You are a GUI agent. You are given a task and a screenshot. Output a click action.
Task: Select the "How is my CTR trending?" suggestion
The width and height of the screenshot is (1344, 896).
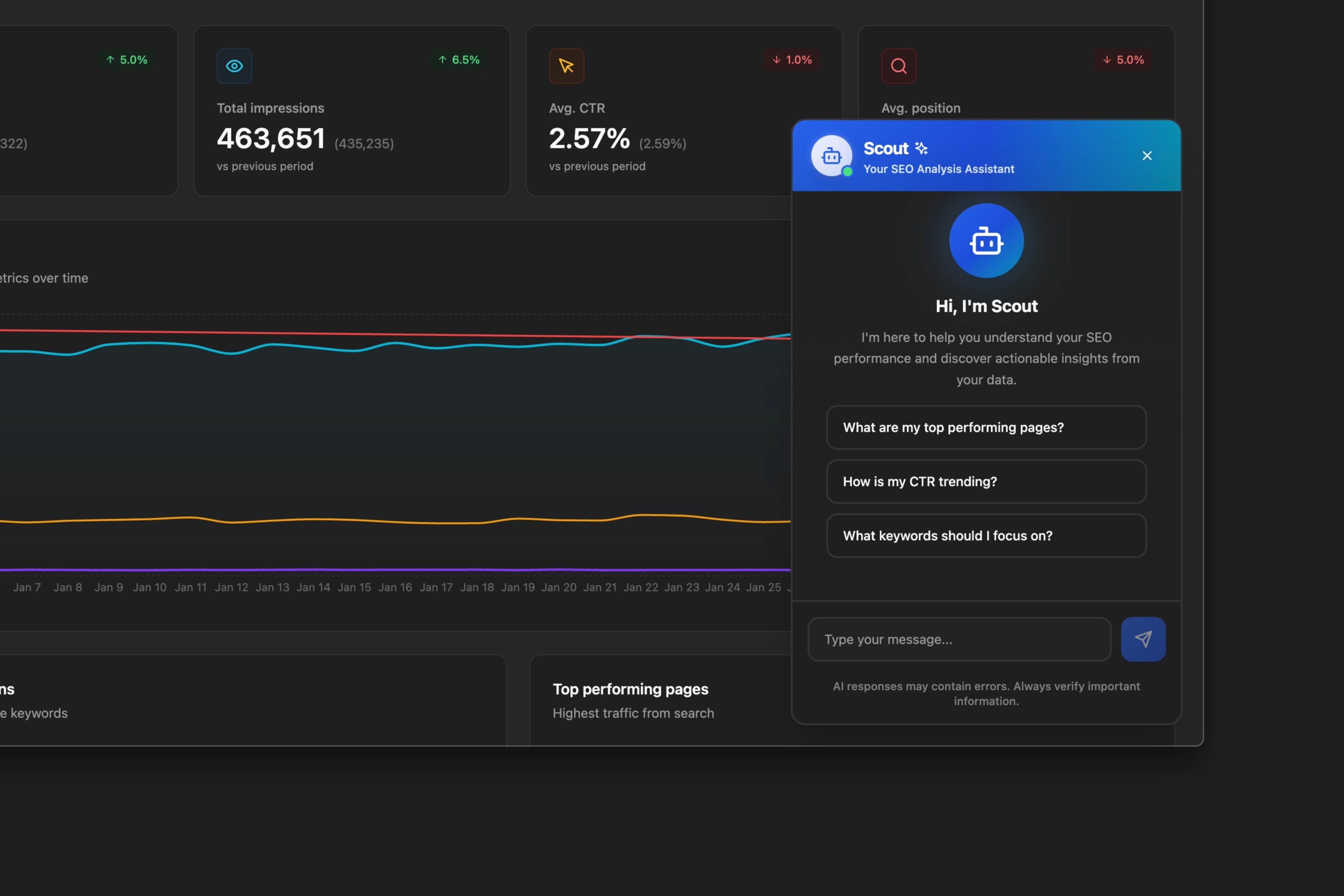(986, 482)
